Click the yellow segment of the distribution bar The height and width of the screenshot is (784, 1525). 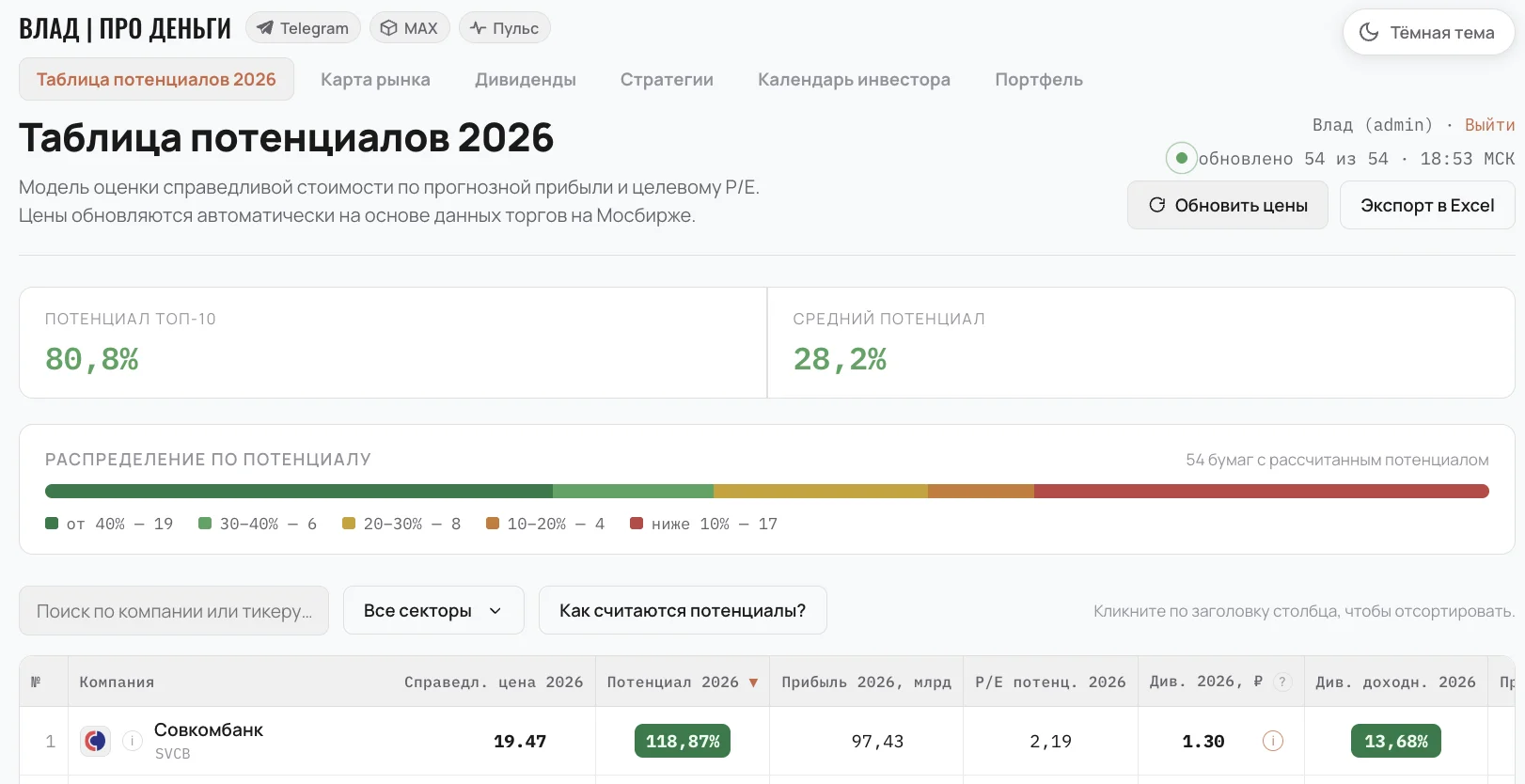click(821, 491)
